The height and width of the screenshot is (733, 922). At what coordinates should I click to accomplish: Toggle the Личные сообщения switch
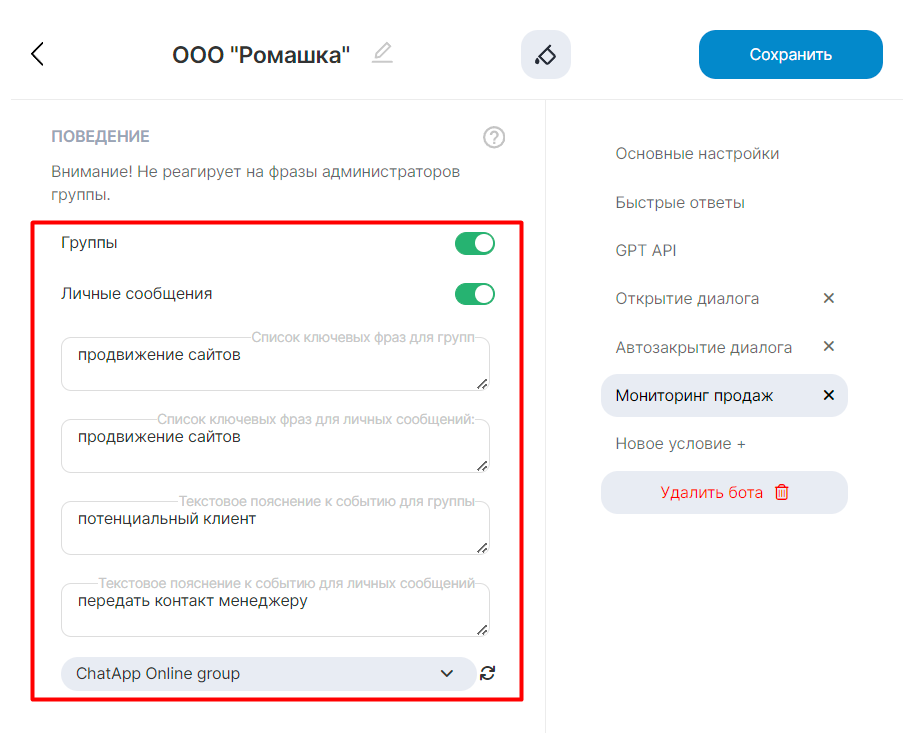(475, 294)
